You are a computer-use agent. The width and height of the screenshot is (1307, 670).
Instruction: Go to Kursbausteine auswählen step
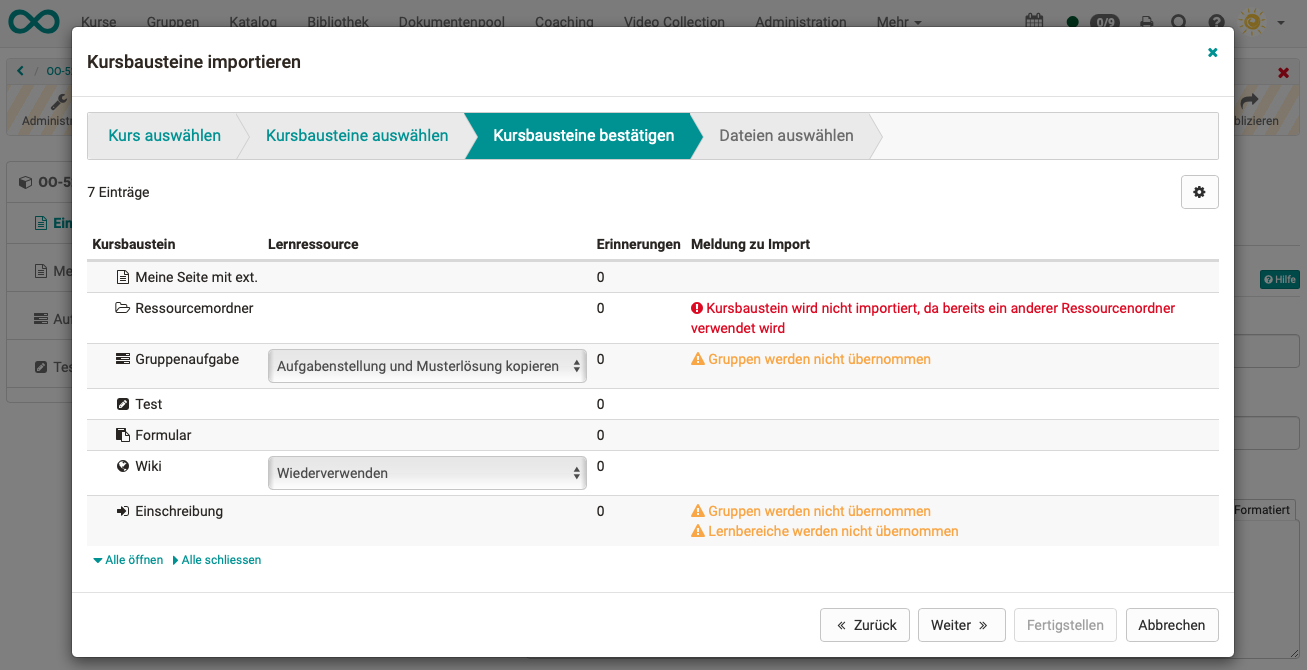pyautogui.click(x=357, y=136)
